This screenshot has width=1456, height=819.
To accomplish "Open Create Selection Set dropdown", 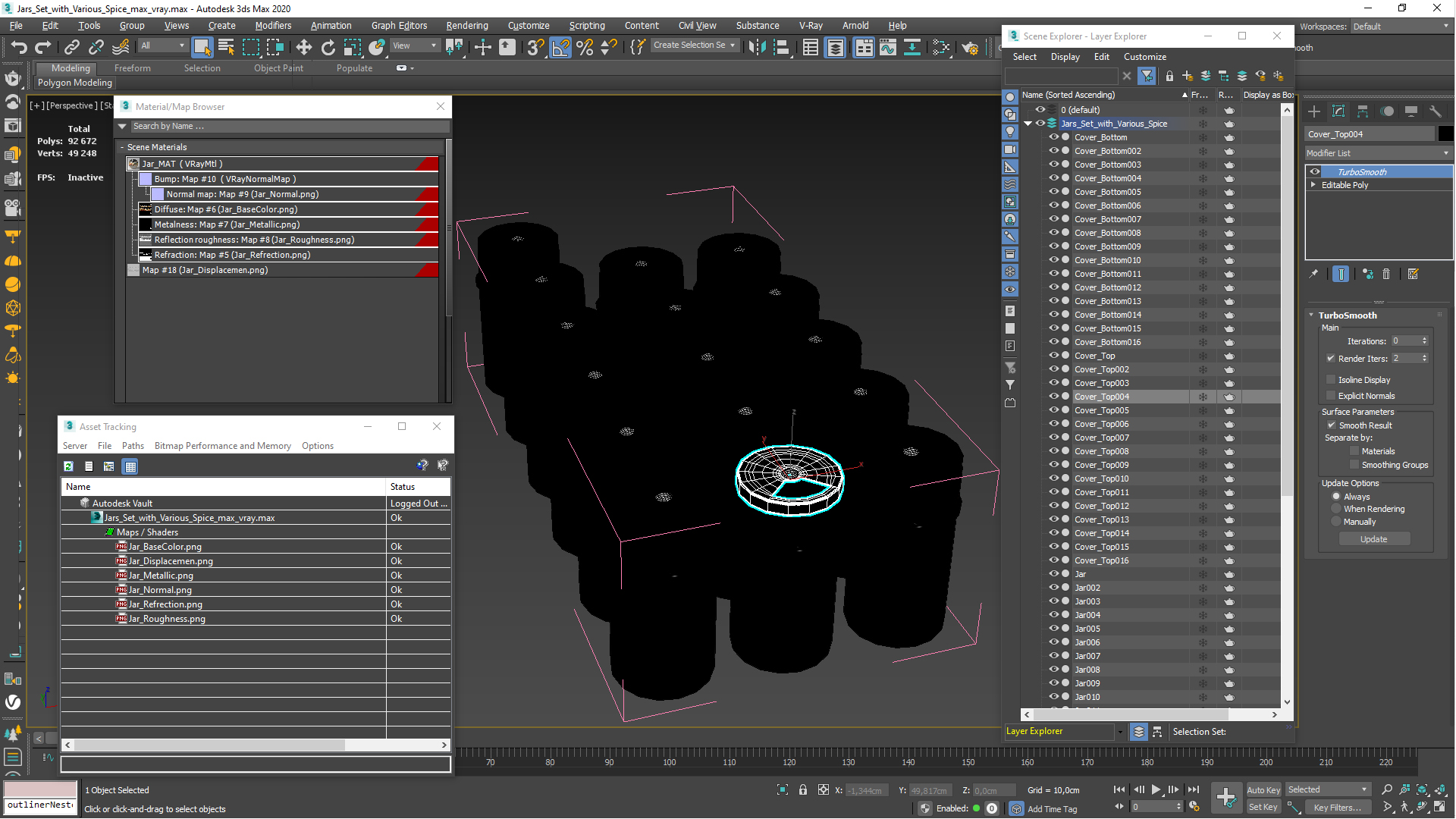I will coord(695,45).
